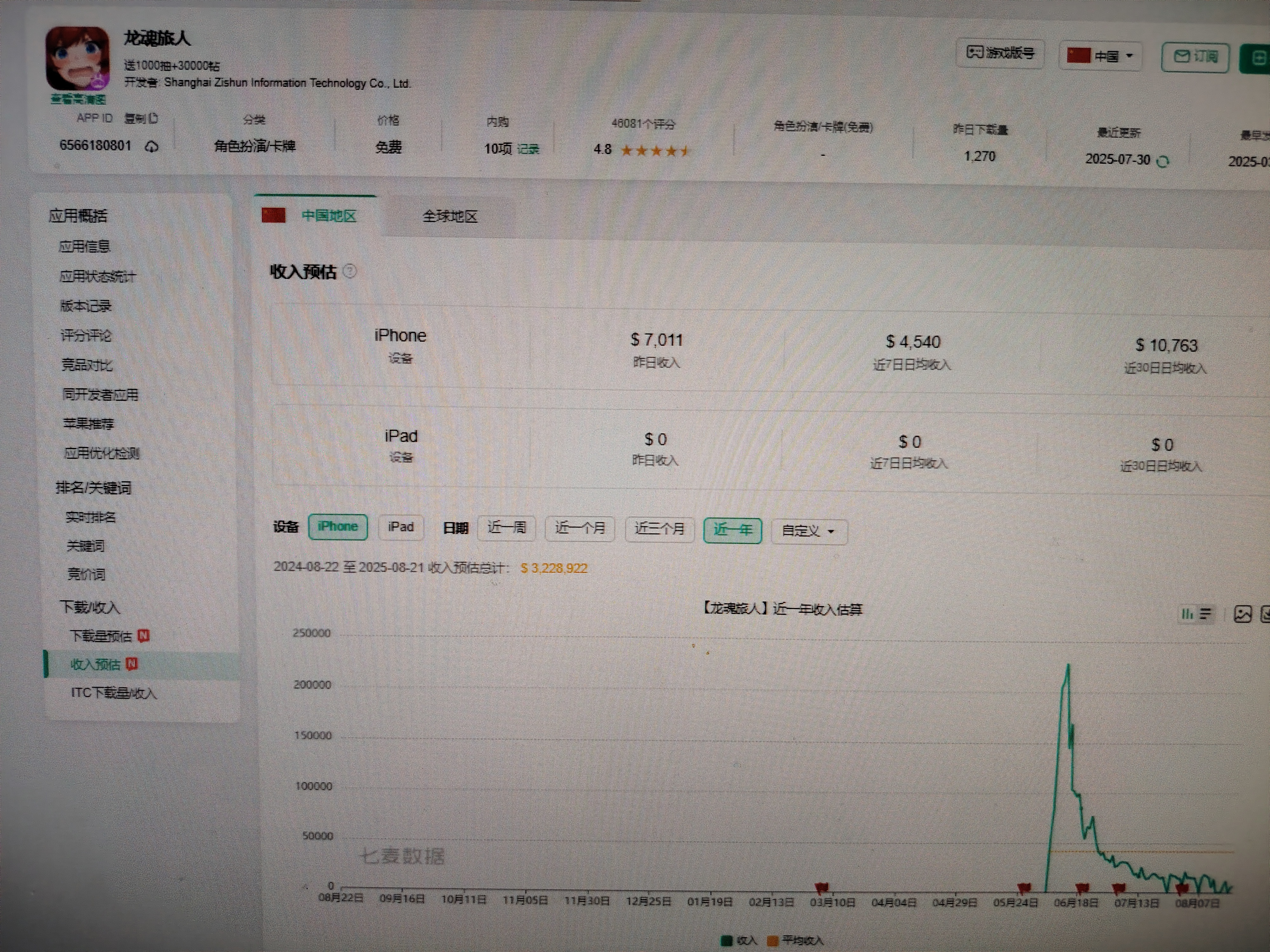The height and width of the screenshot is (952, 1270).
Task: Click the app title 龙魂旅人
Action: point(157,38)
